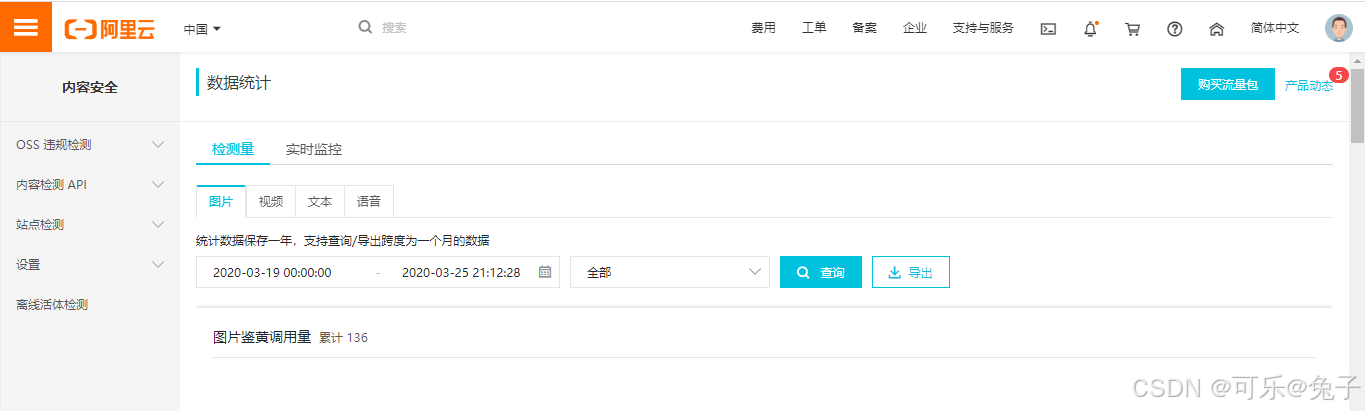Select the 语音 sub-tab
Viewport: 1365px width, 411px height.
369,201
